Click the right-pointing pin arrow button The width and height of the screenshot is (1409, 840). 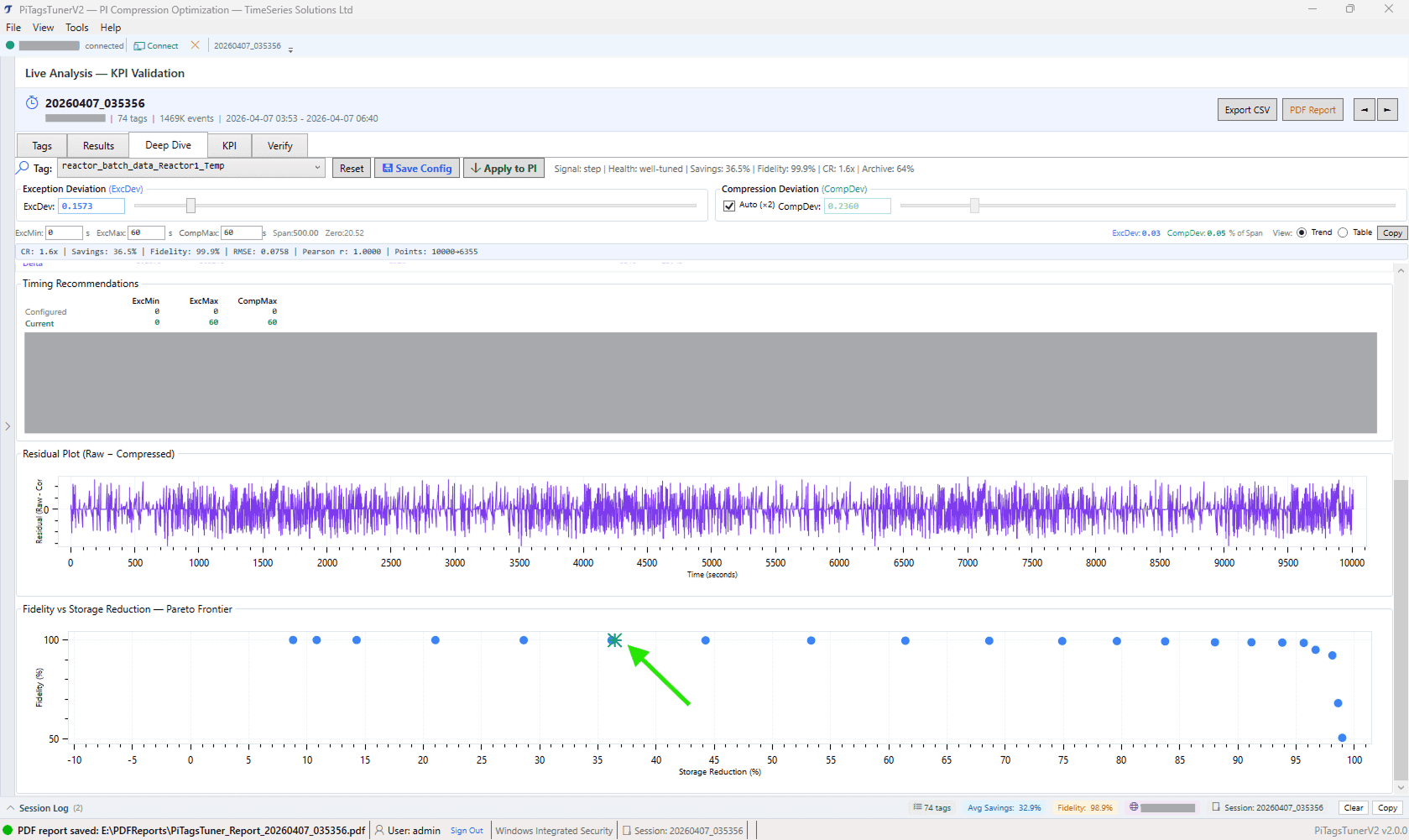[x=1387, y=110]
